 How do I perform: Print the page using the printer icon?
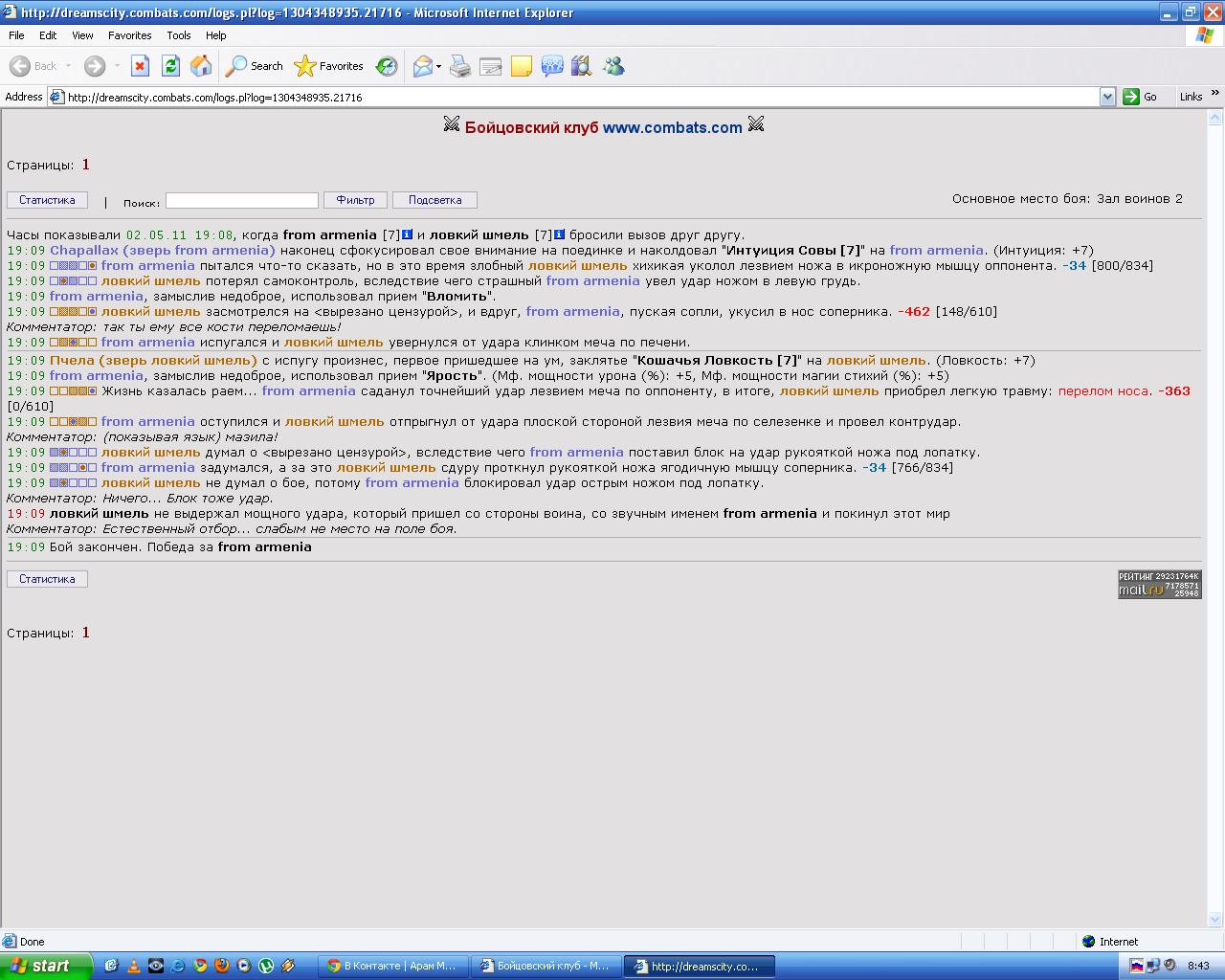click(460, 66)
